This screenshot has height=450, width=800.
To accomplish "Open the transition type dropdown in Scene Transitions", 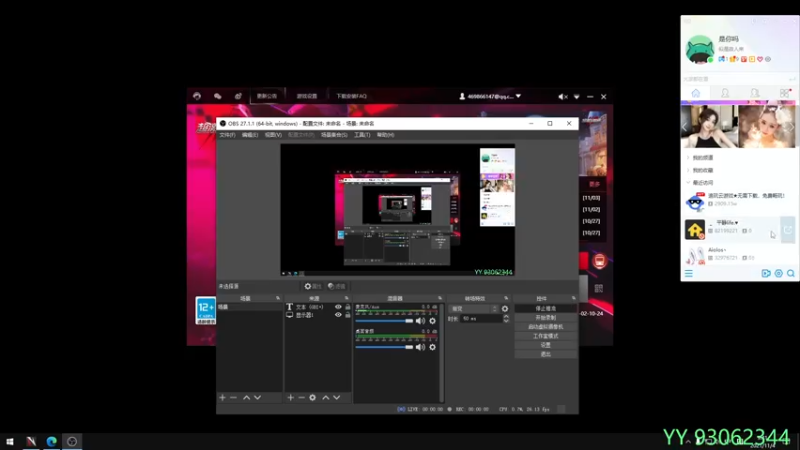I will click(x=473, y=309).
